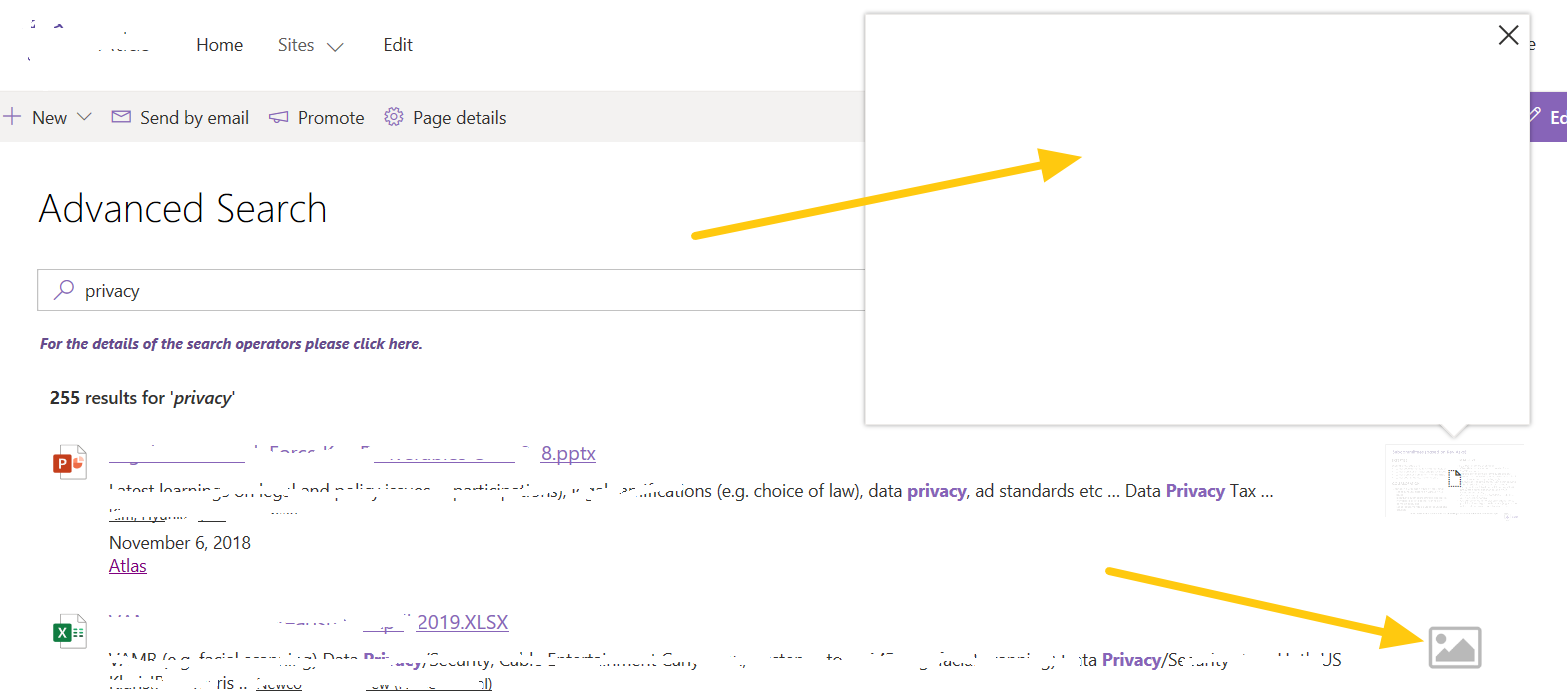Open the 2019.XLSX search result
This screenshot has width=1567, height=692.
[x=462, y=621]
